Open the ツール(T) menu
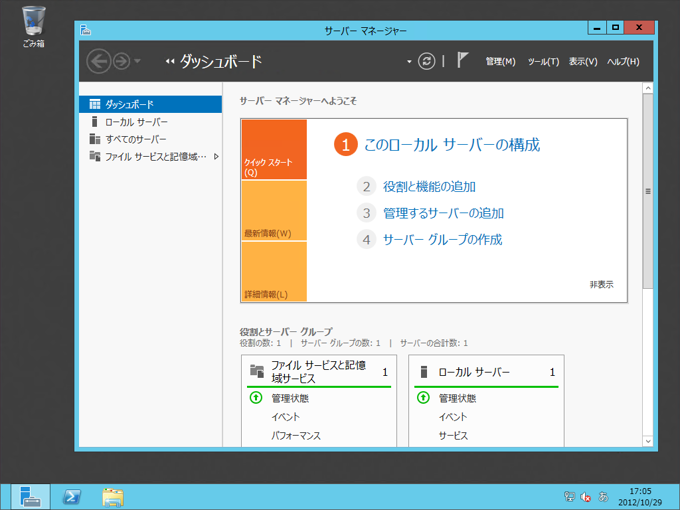This screenshot has width=680, height=510. tap(543, 62)
